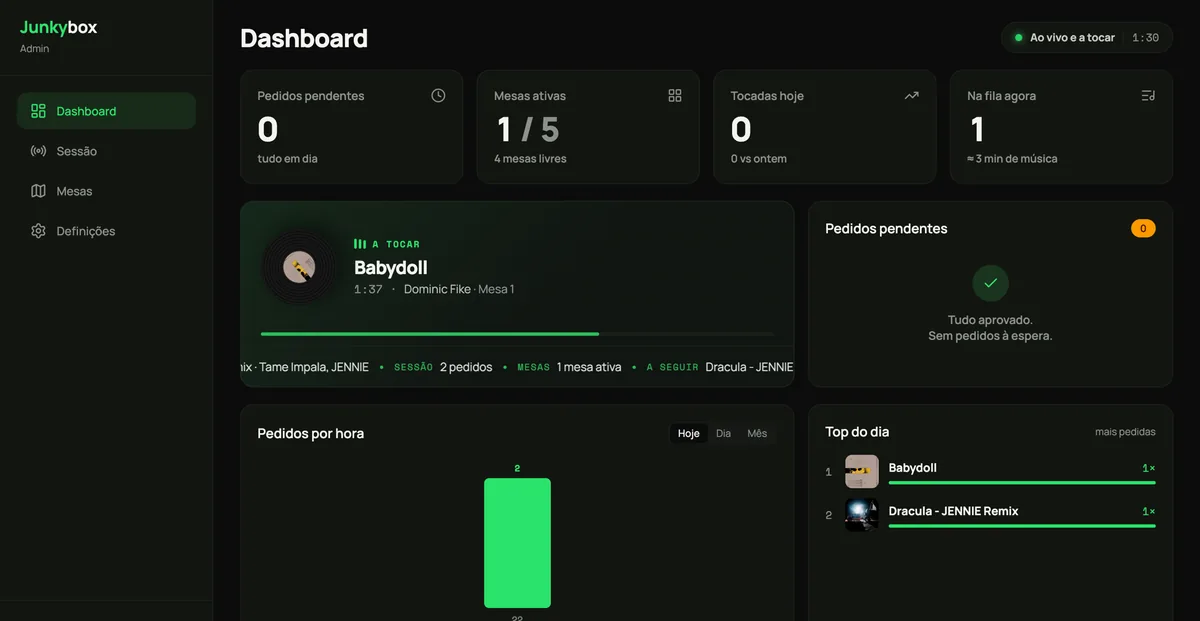
Task: Click 'Babydoll' title in Top do dia
Action: (x=913, y=468)
